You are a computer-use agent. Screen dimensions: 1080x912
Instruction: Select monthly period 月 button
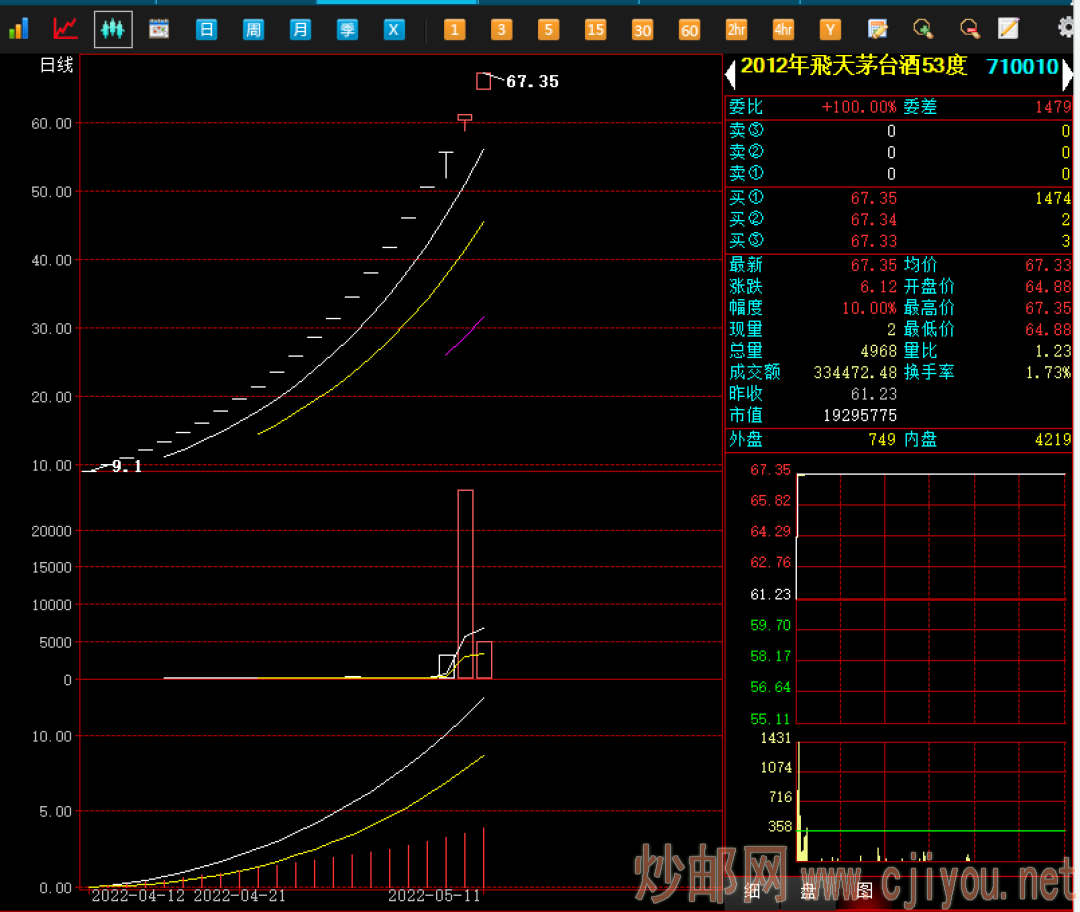(x=300, y=29)
